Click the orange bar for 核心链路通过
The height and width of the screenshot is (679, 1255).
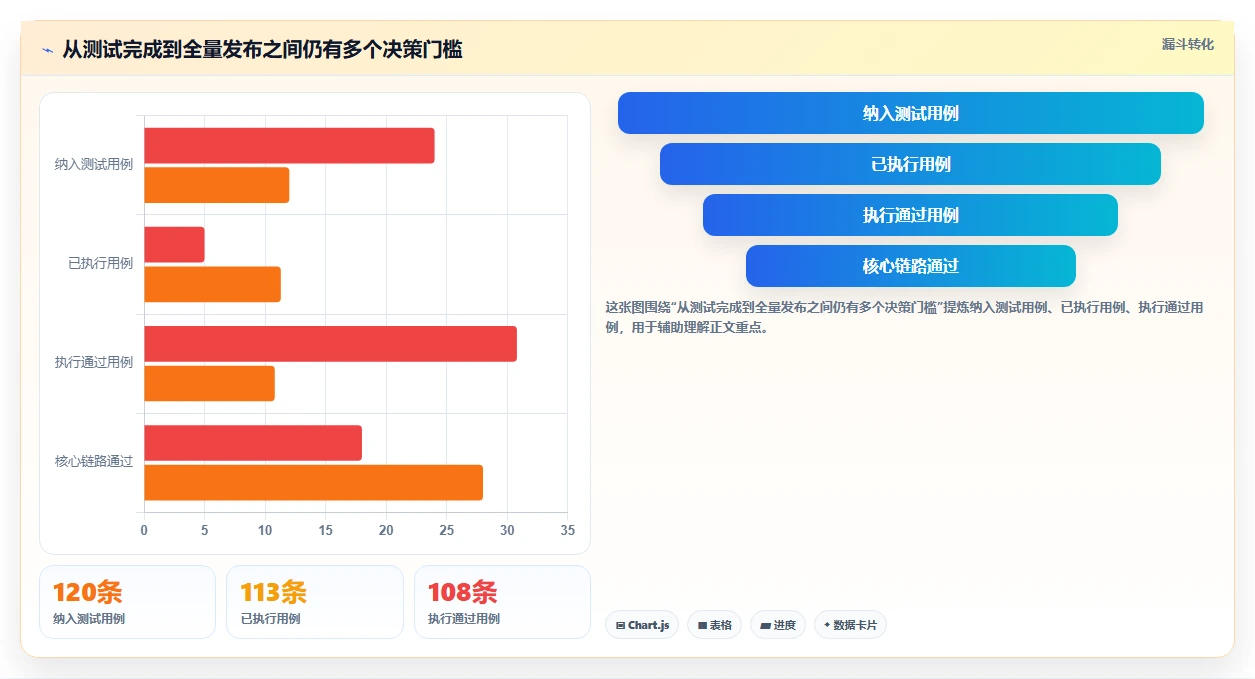click(x=313, y=483)
